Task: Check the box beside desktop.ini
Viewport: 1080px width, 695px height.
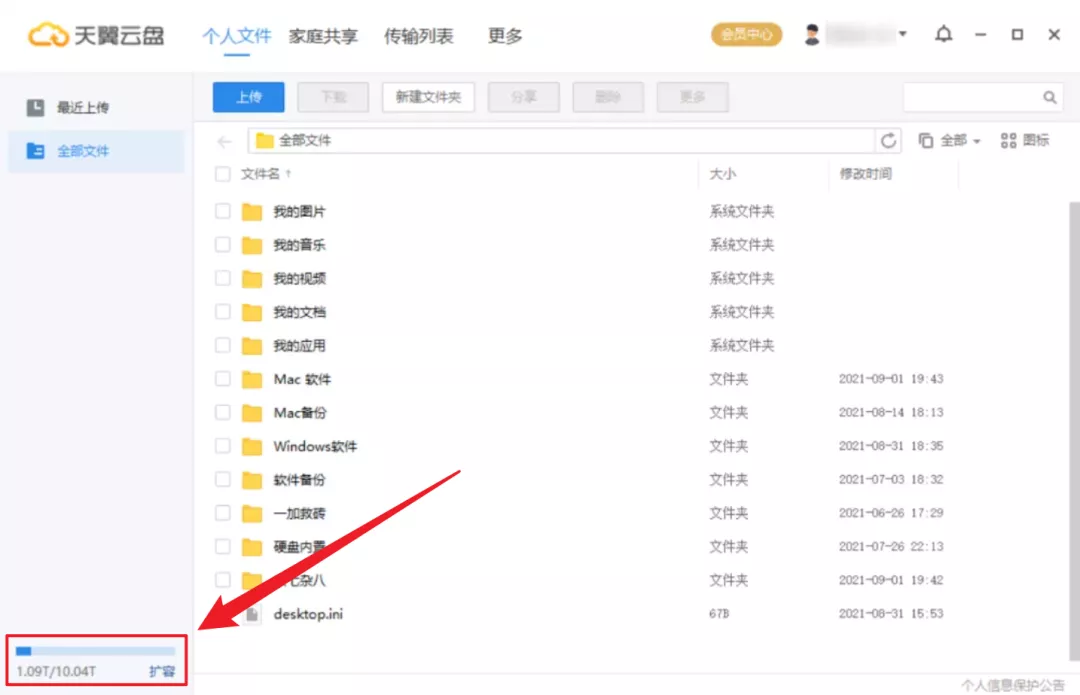Action: point(222,614)
